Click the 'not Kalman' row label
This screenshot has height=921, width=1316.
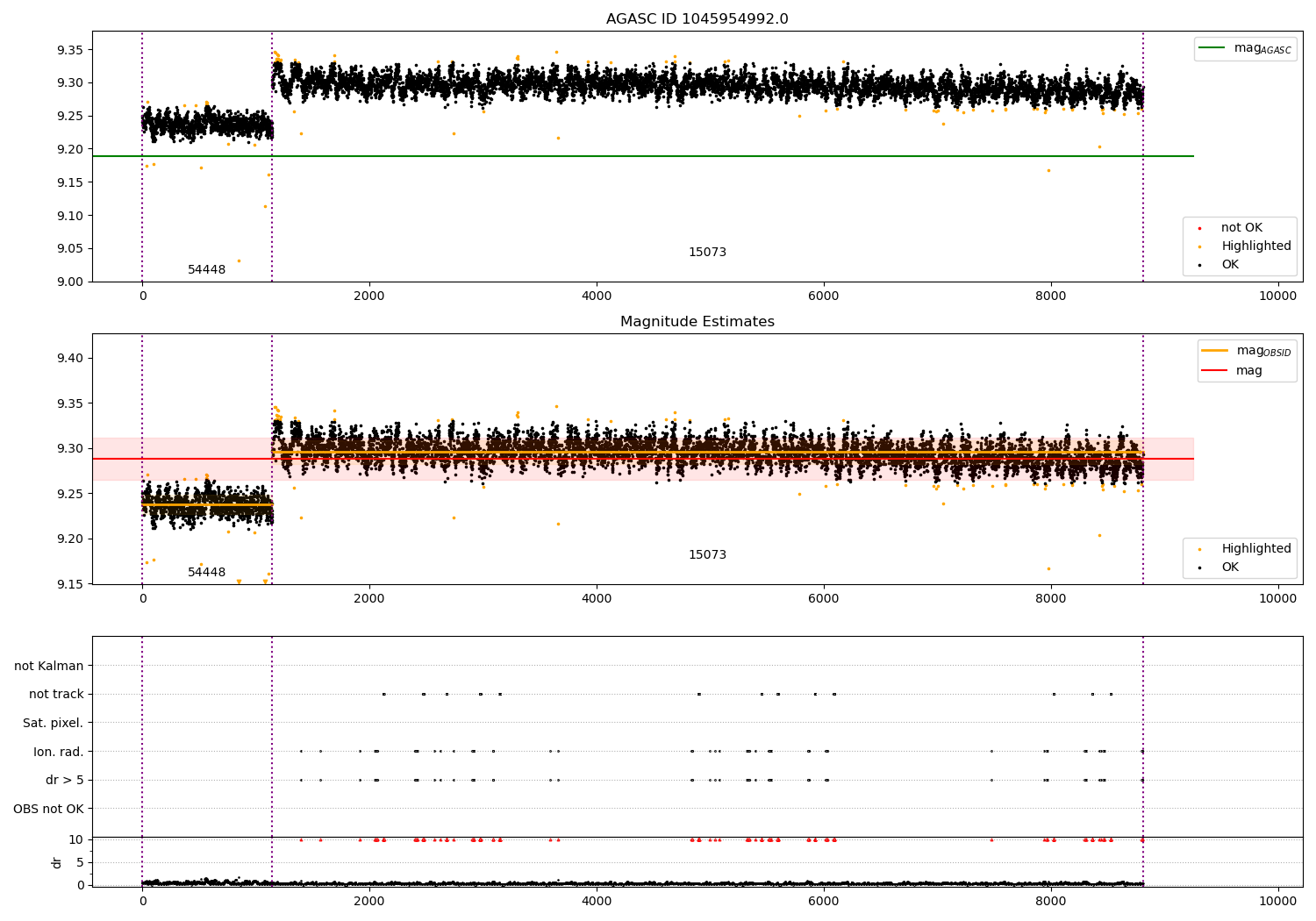(49, 666)
